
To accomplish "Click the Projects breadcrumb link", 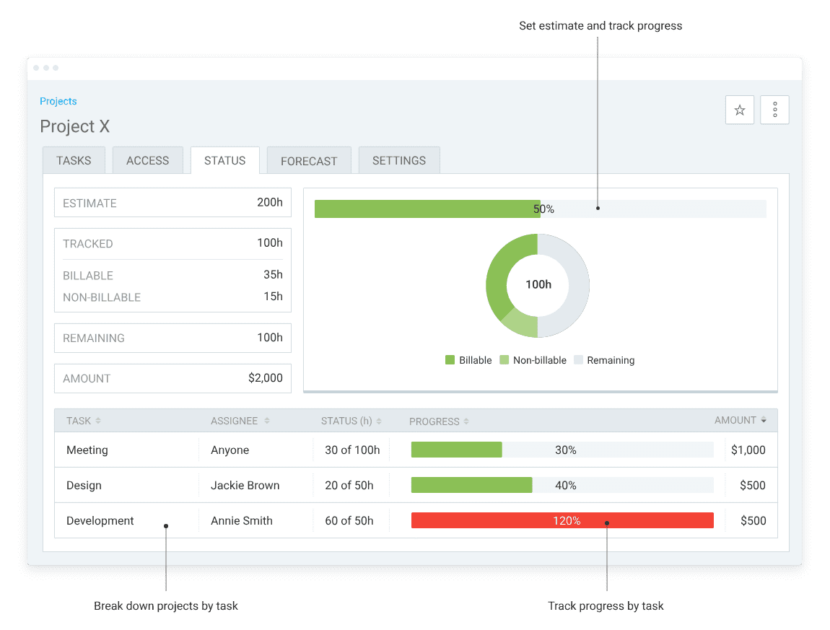I will click(x=58, y=101).
